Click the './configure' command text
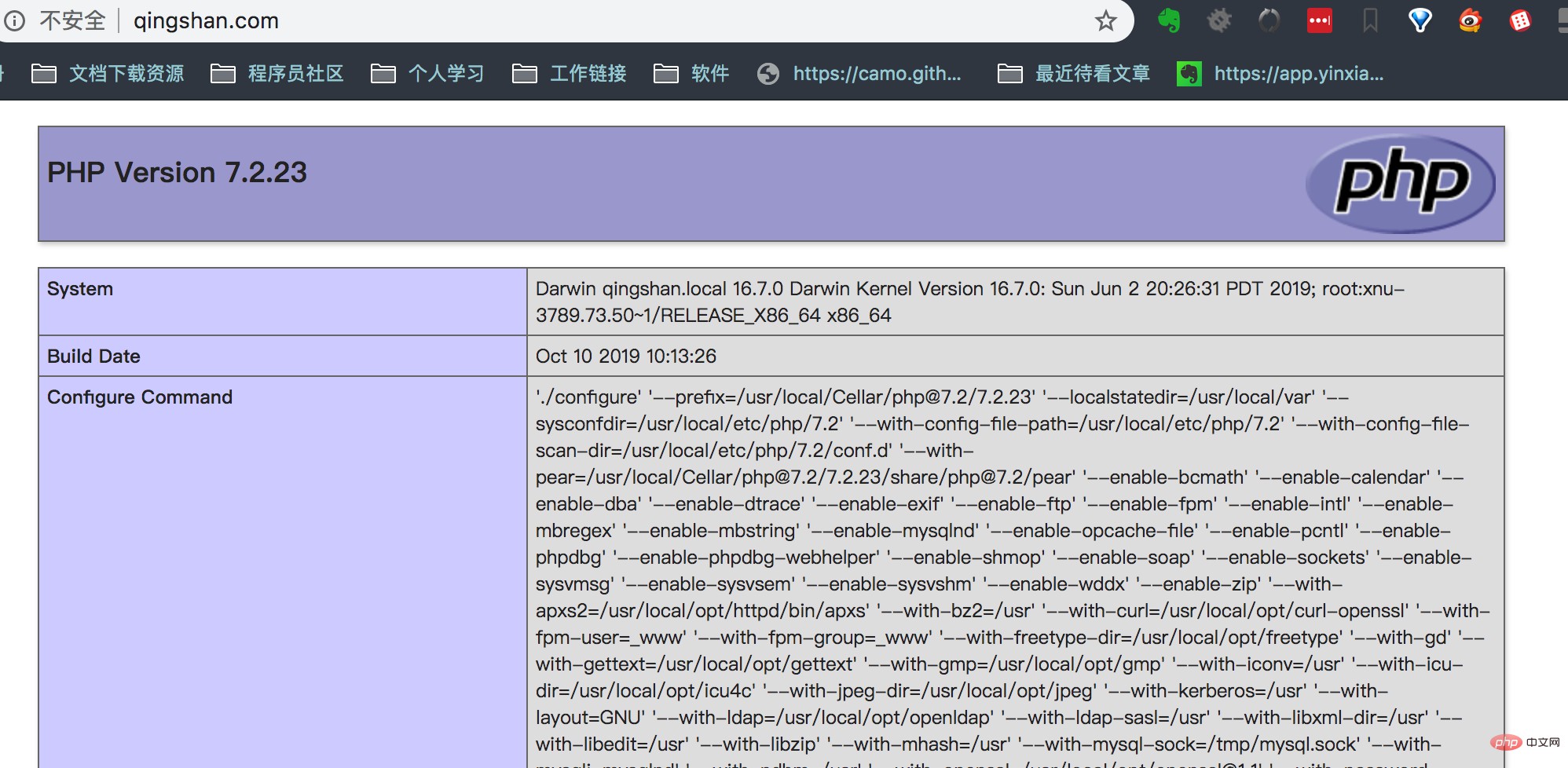This screenshot has width=1568, height=768. point(588,397)
